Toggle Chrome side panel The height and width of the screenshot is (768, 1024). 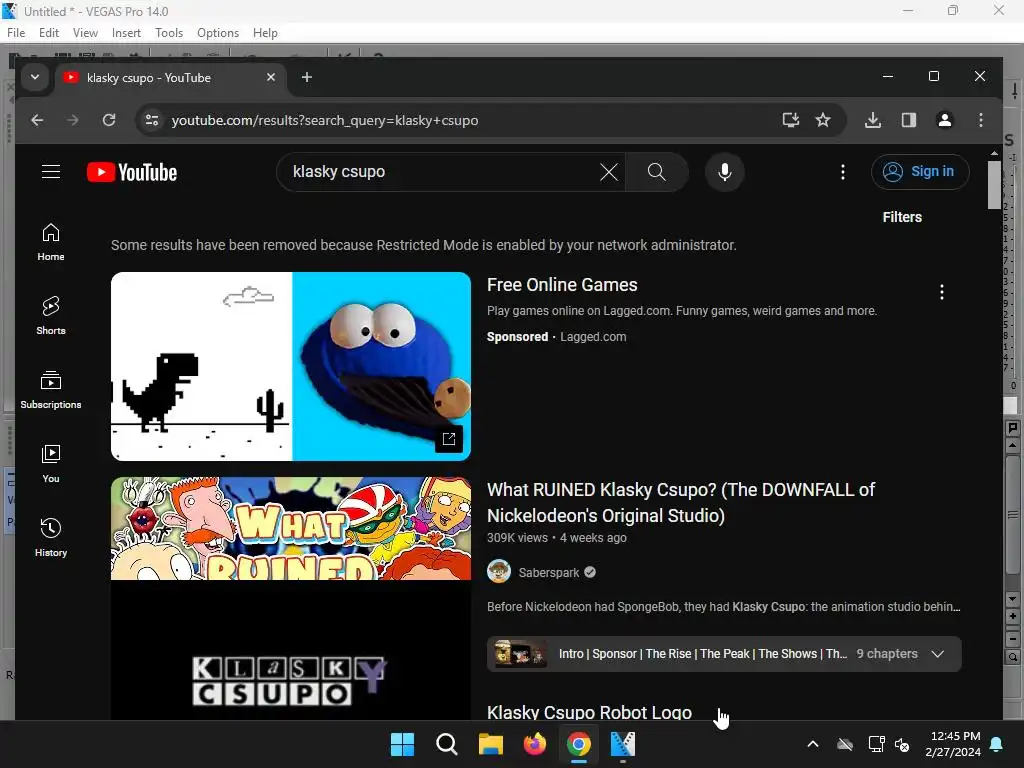(x=908, y=120)
